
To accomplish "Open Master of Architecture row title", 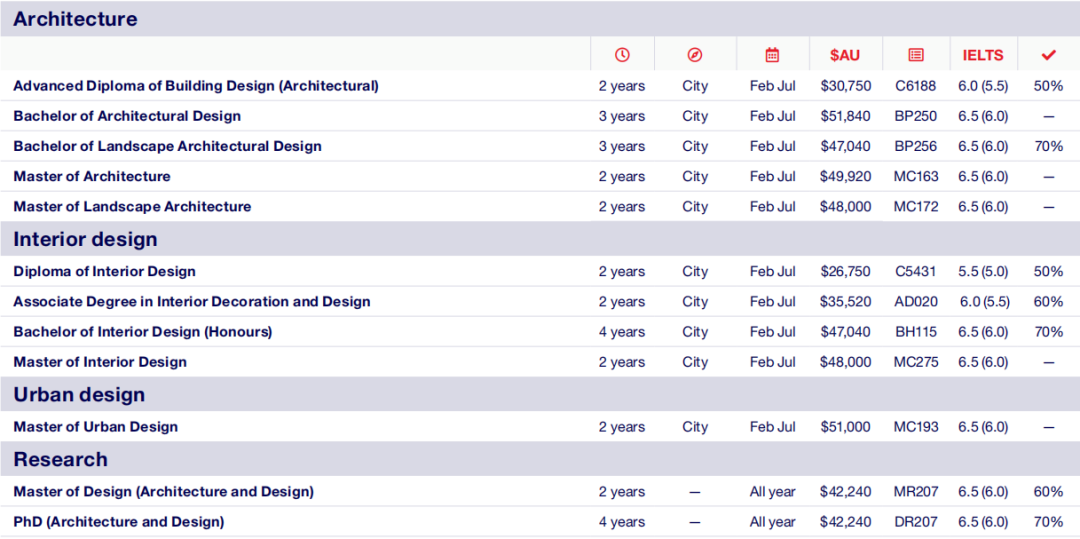I will pos(92,176).
